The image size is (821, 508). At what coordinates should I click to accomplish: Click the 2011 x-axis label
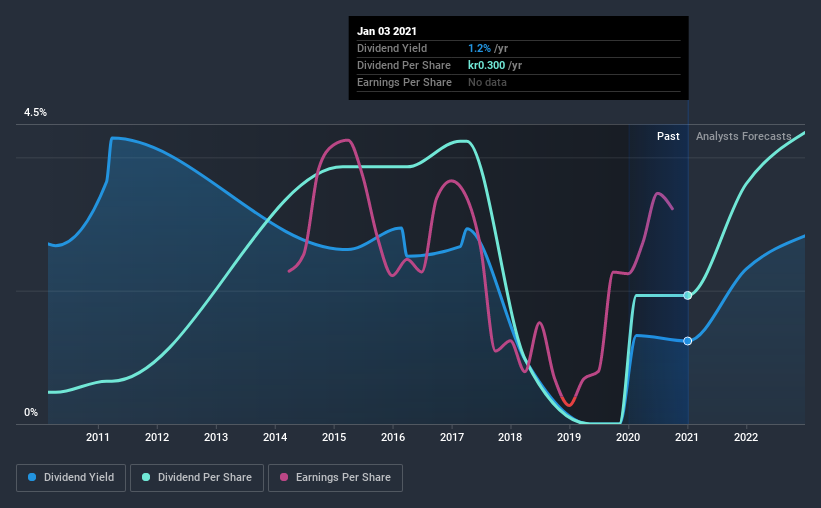pyautogui.click(x=98, y=437)
